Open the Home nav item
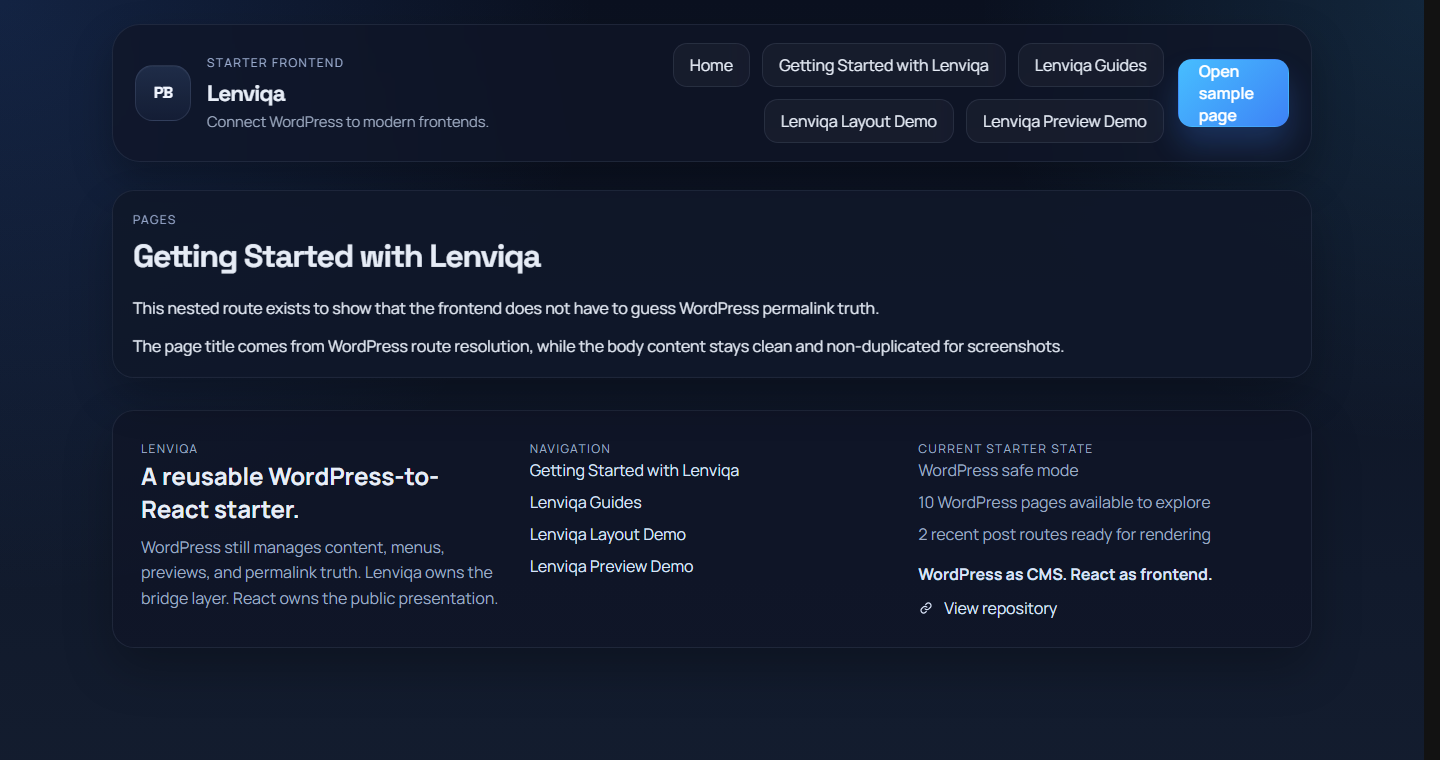The height and width of the screenshot is (760, 1440). [711, 65]
